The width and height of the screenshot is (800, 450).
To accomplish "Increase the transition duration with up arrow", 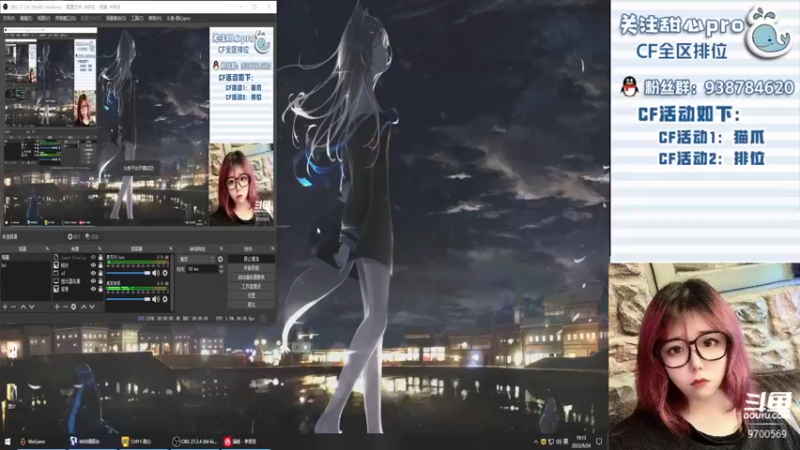I will [221, 266].
